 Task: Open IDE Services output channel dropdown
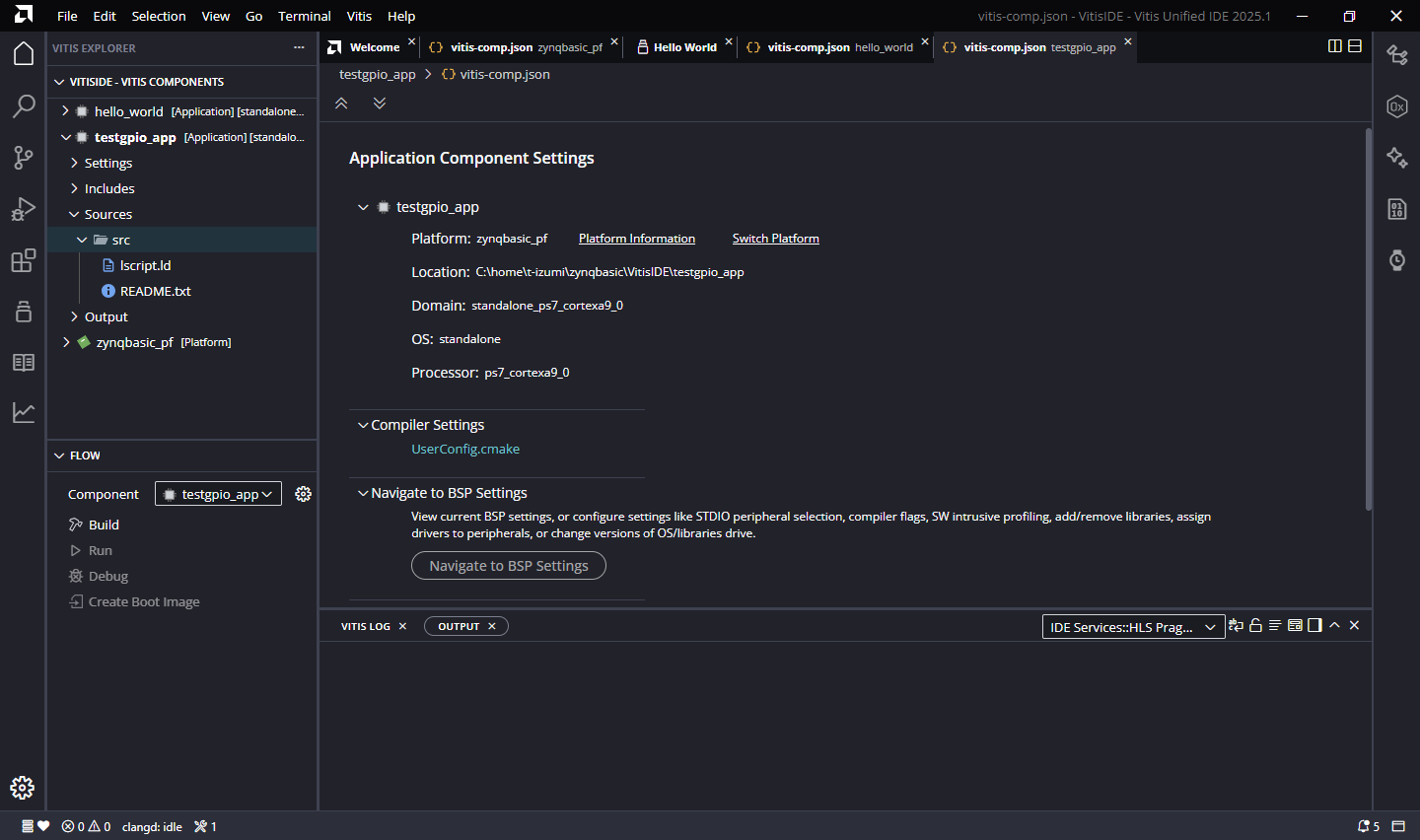click(1133, 627)
